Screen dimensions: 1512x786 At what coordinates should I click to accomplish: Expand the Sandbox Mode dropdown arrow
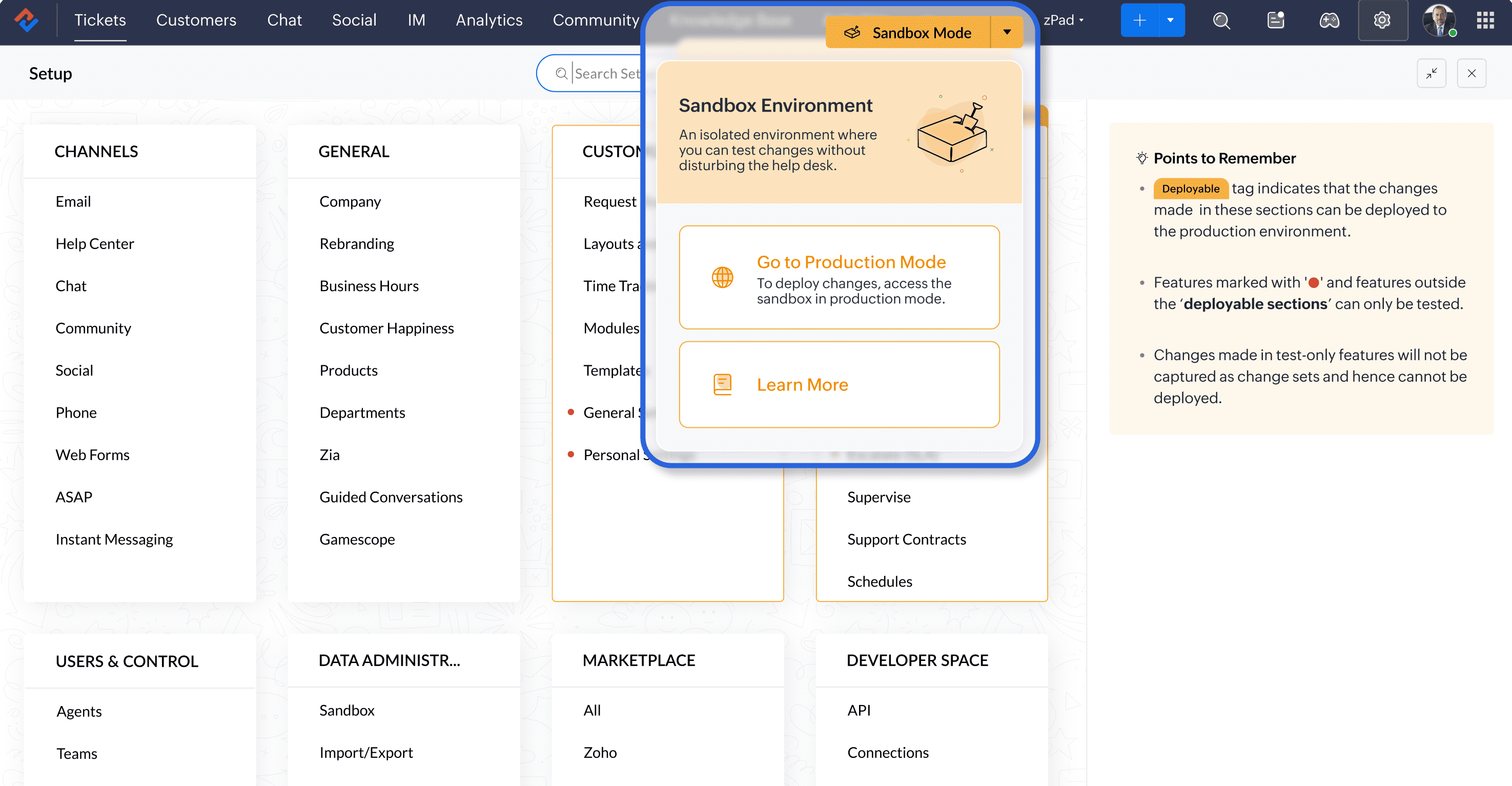click(1007, 32)
